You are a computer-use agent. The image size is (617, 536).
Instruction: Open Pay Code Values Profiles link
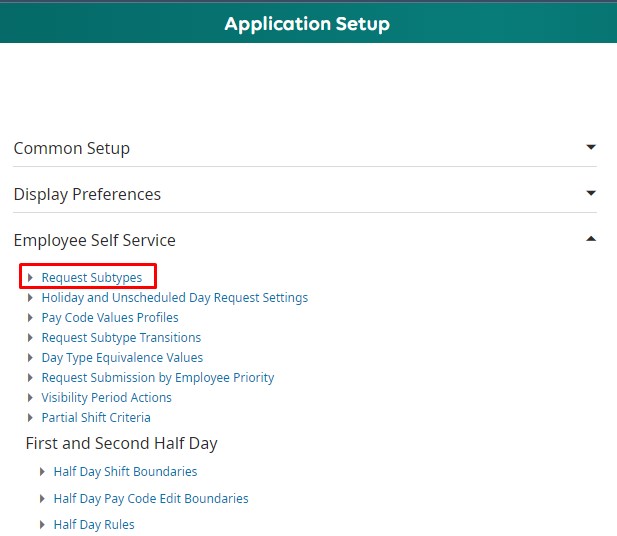(x=110, y=318)
